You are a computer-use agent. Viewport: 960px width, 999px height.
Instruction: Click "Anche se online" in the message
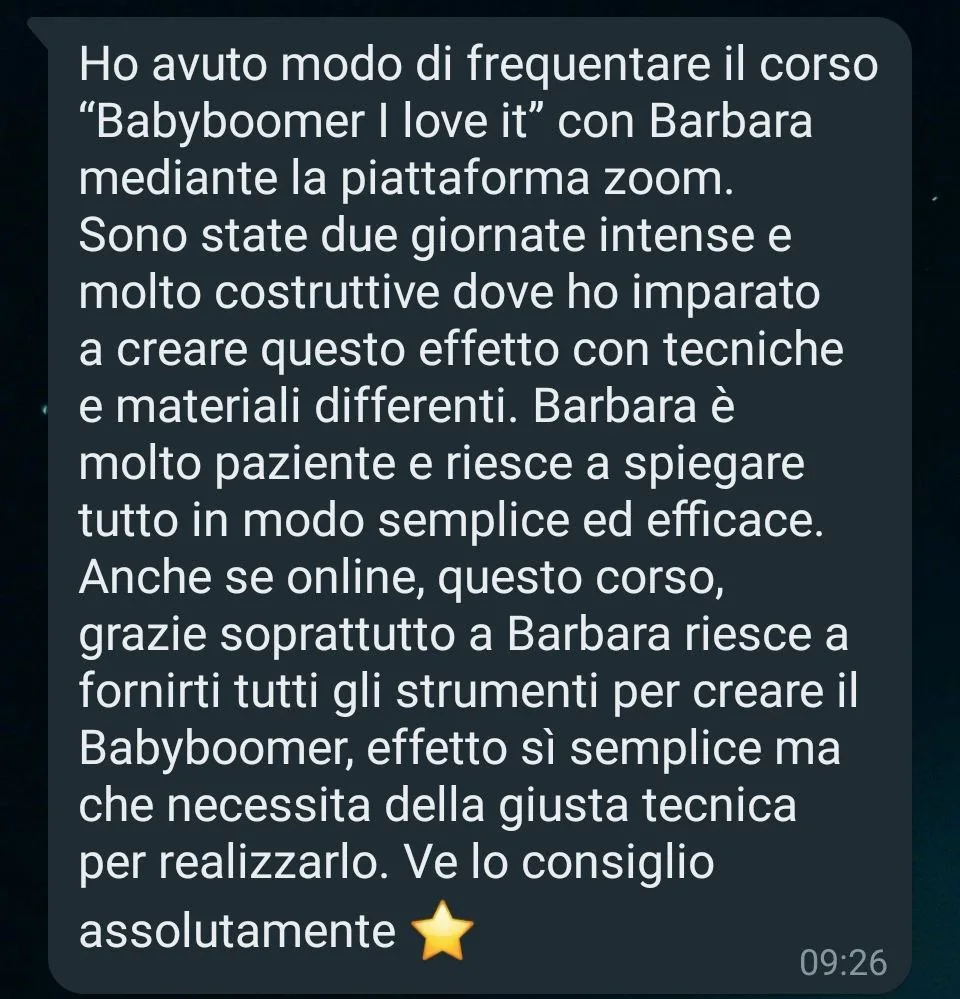click(x=253, y=578)
